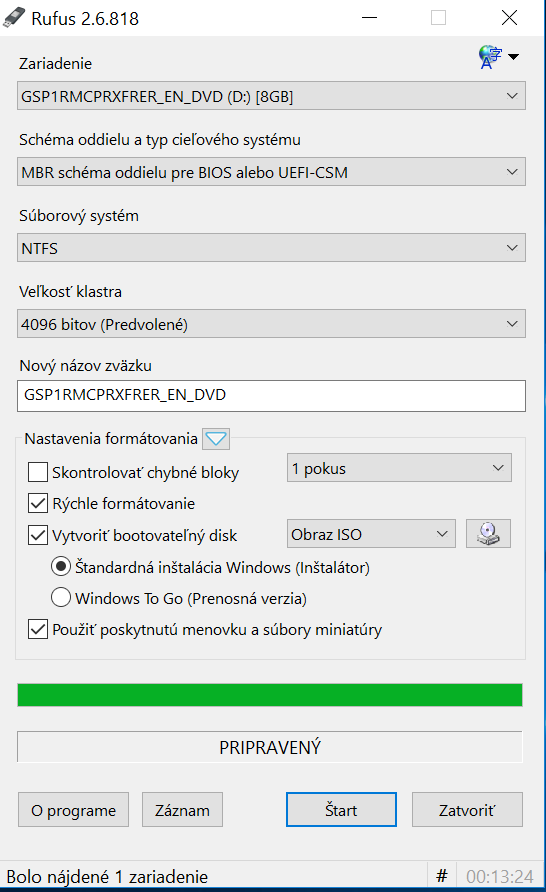Select Windows To Go radio option
The image size is (546, 892).
coord(61,597)
